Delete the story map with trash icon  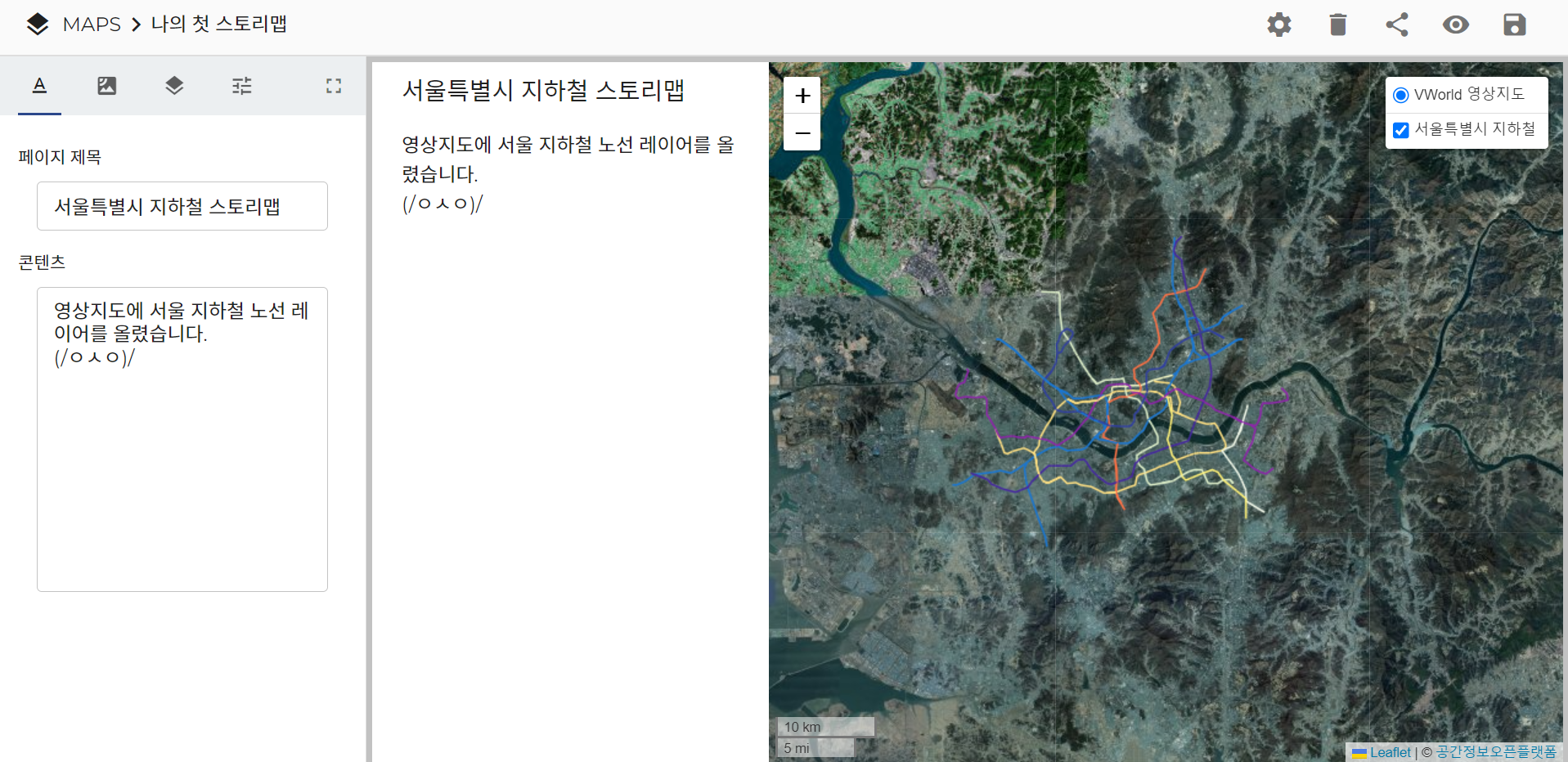coord(1337,25)
